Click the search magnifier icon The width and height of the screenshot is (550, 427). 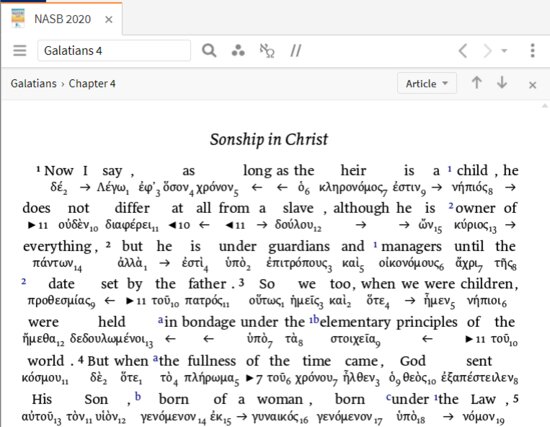click(209, 51)
